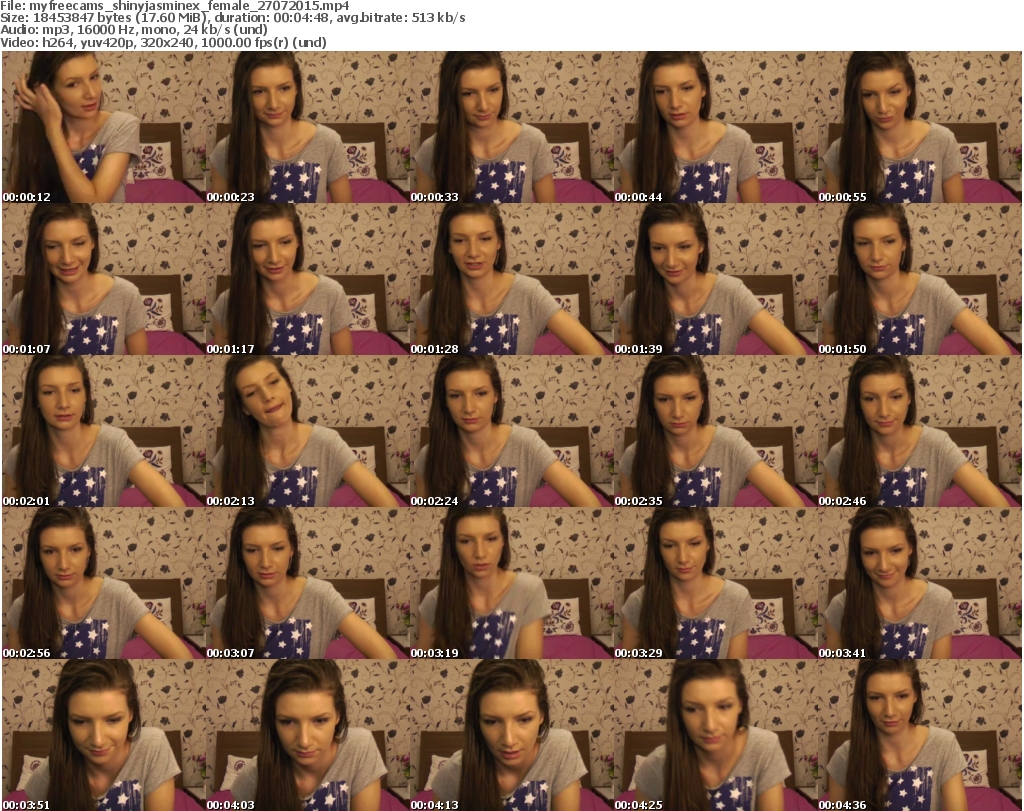Click the Size and duration info line
1024x811 pixels.
click(232, 18)
